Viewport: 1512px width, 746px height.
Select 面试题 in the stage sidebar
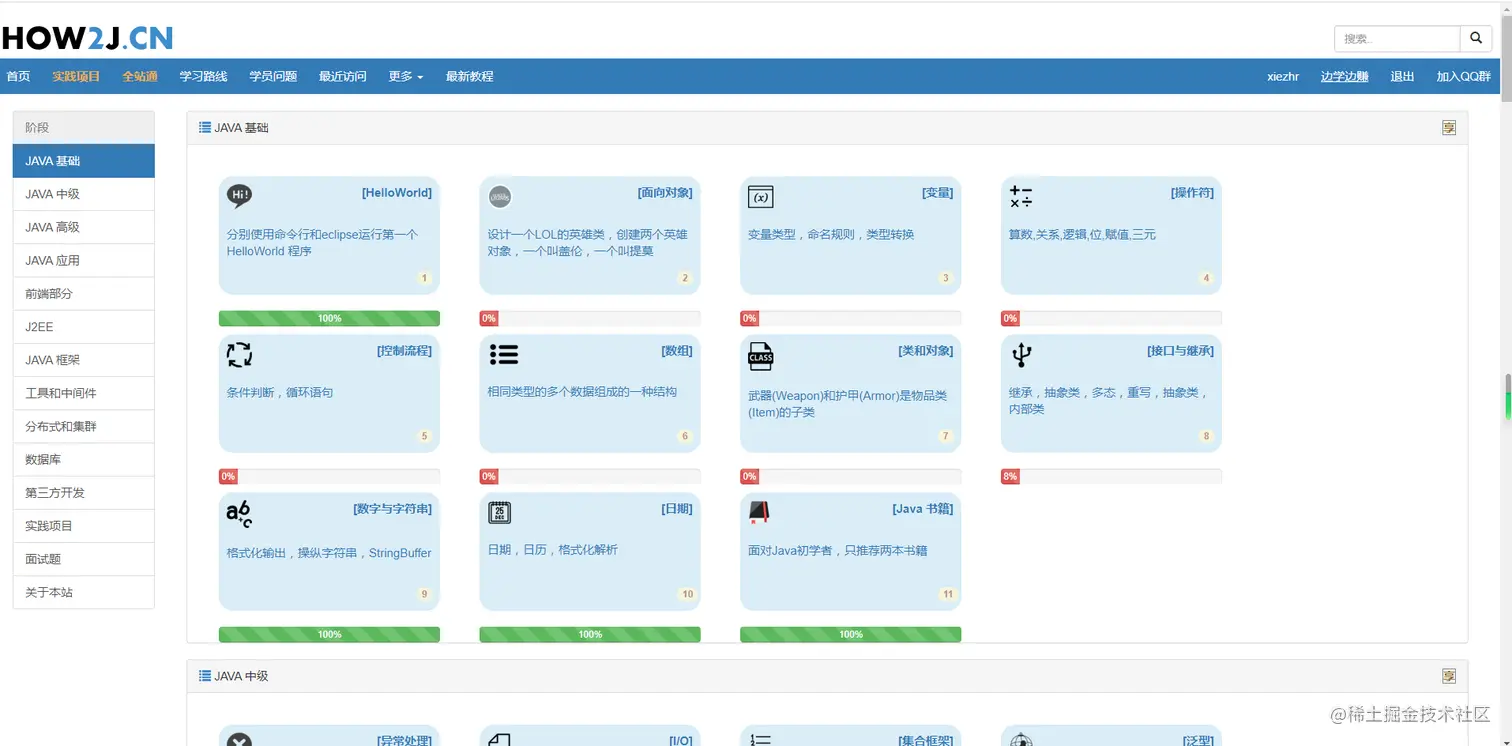(x=84, y=559)
